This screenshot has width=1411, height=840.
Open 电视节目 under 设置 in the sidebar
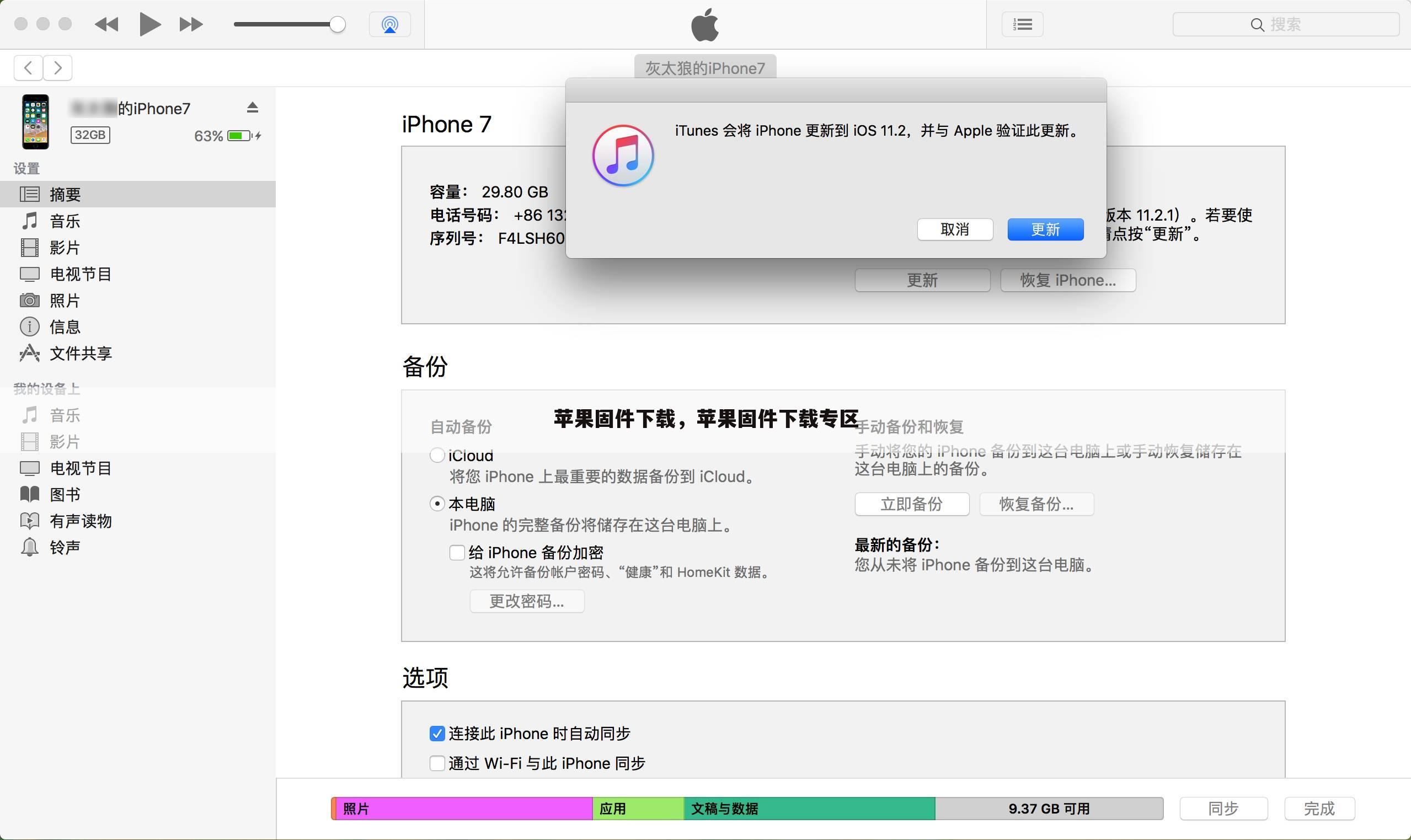tap(137, 274)
